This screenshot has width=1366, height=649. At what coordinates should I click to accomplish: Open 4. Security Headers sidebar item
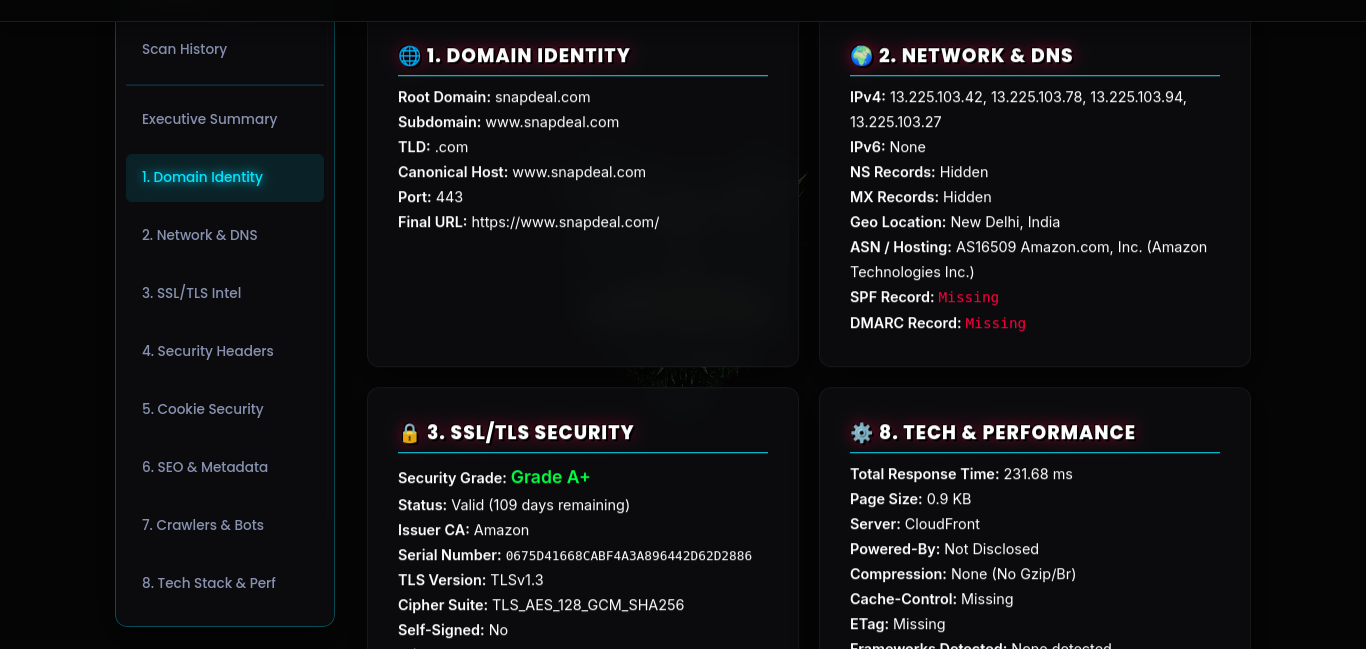click(x=224, y=351)
